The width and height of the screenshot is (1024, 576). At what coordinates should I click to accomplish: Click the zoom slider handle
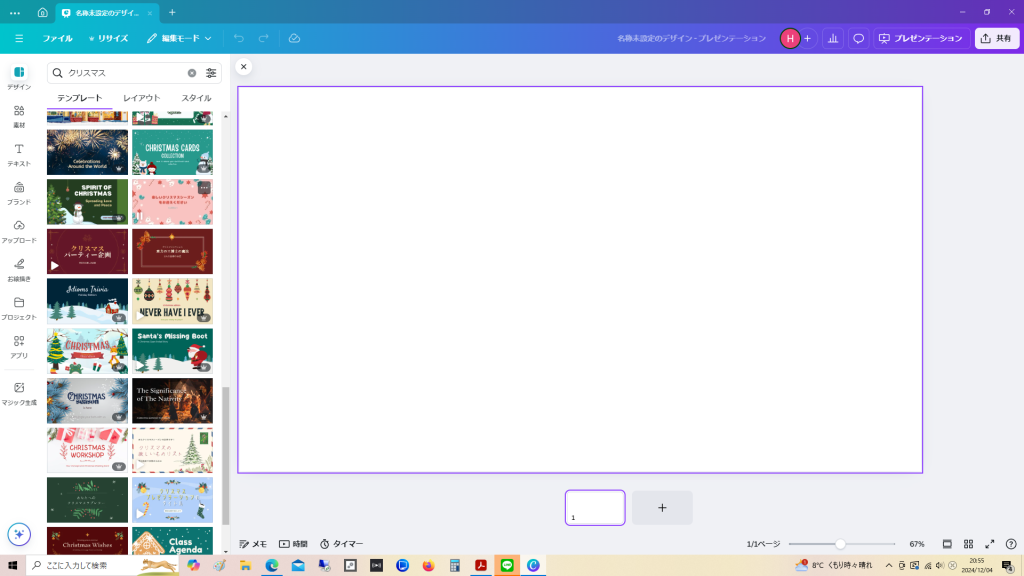(840, 544)
